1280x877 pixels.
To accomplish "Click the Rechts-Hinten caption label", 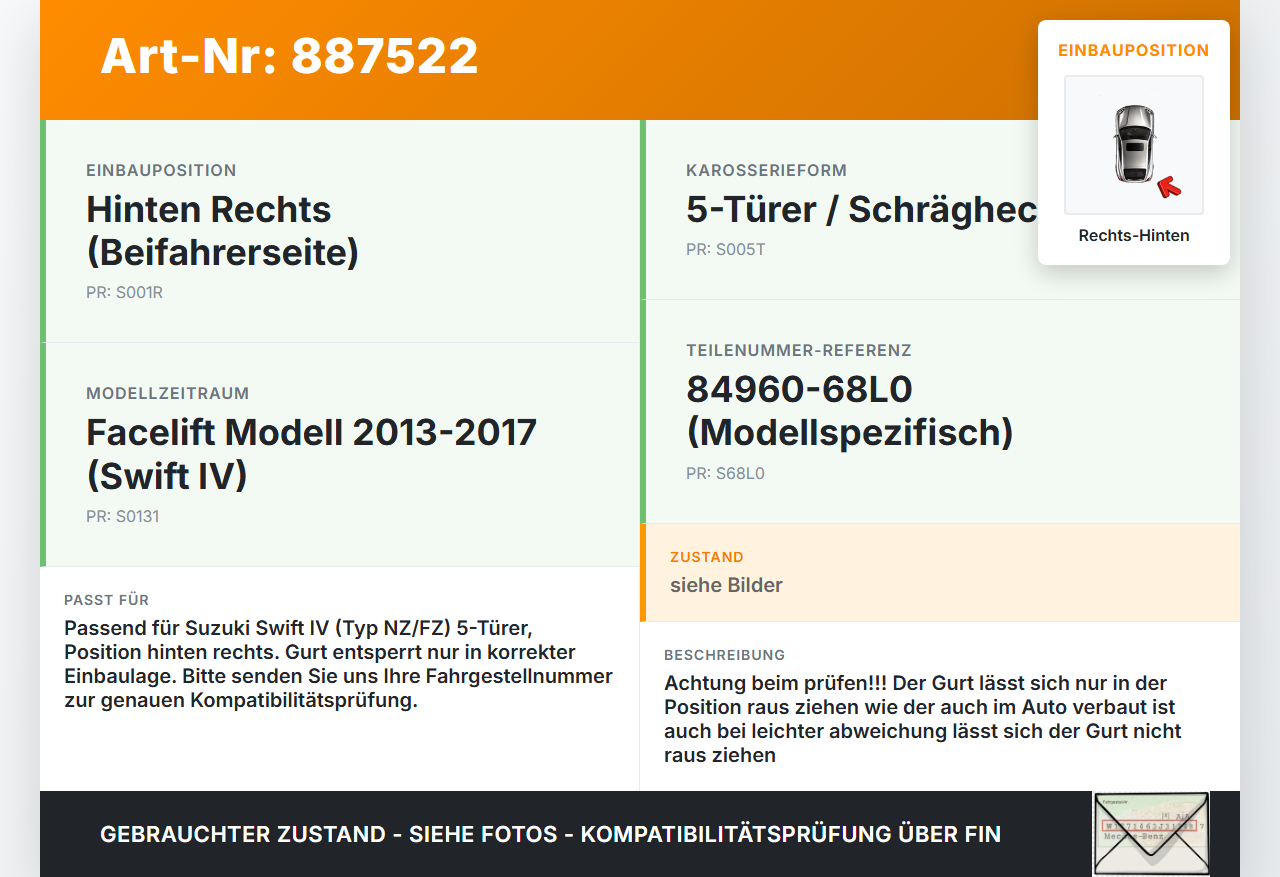I will pos(1134,236).
